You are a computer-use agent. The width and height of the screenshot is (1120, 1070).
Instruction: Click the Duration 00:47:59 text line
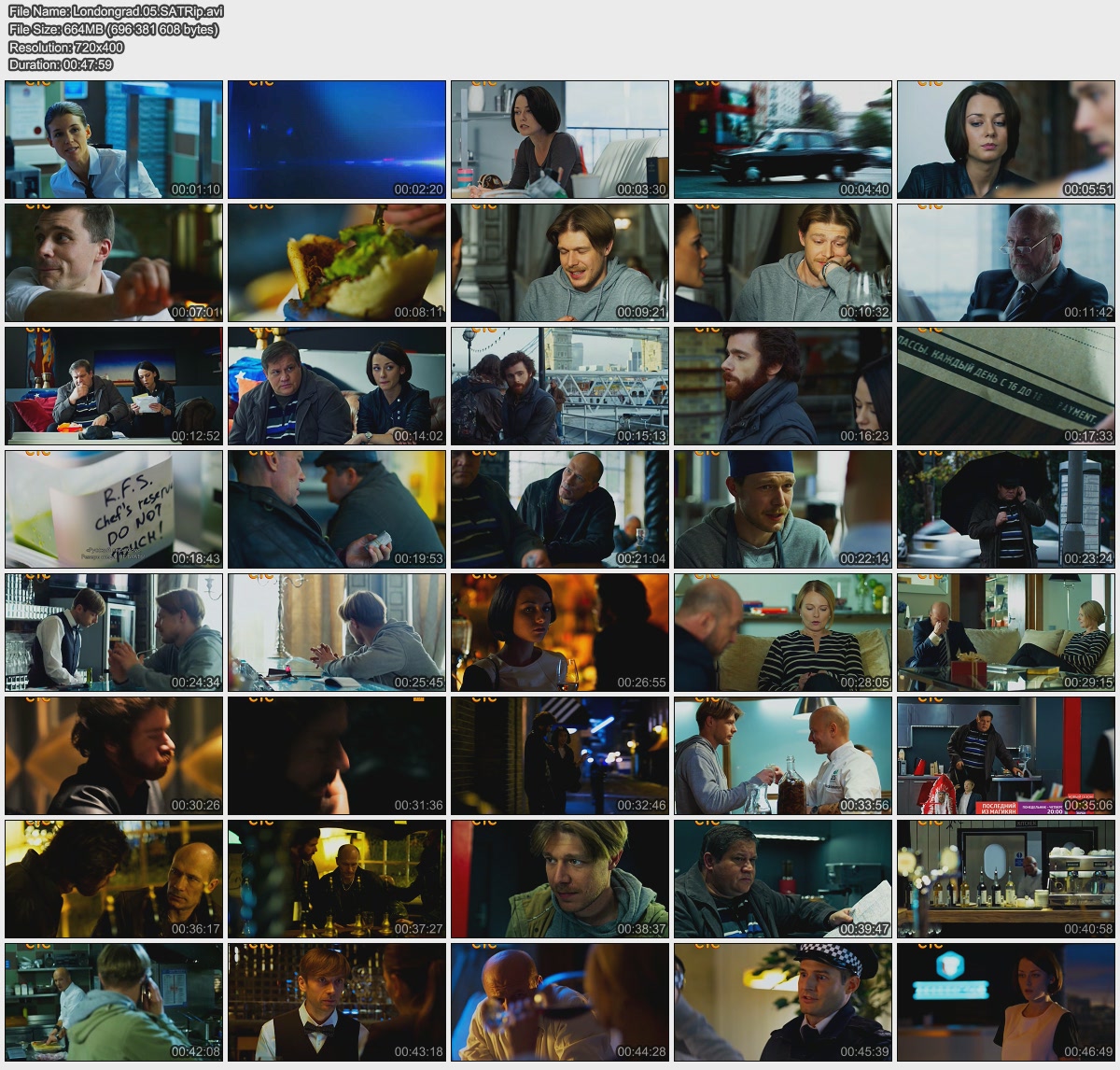61,65
